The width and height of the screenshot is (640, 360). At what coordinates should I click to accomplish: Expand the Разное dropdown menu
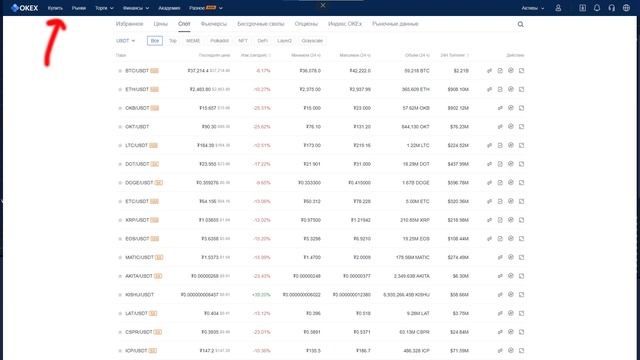tap(206, 8)
